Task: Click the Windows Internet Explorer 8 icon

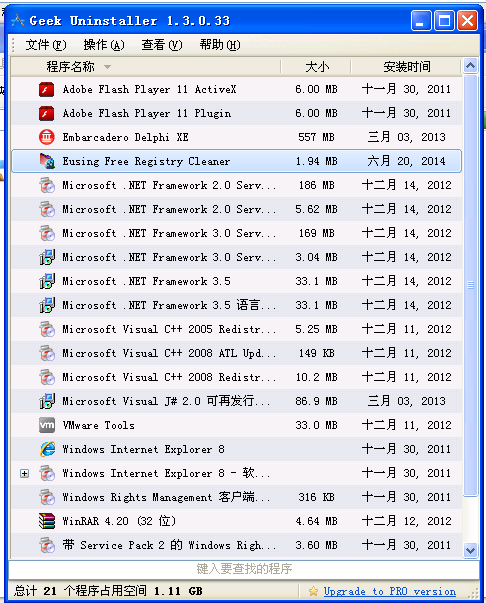Action: 47,449
